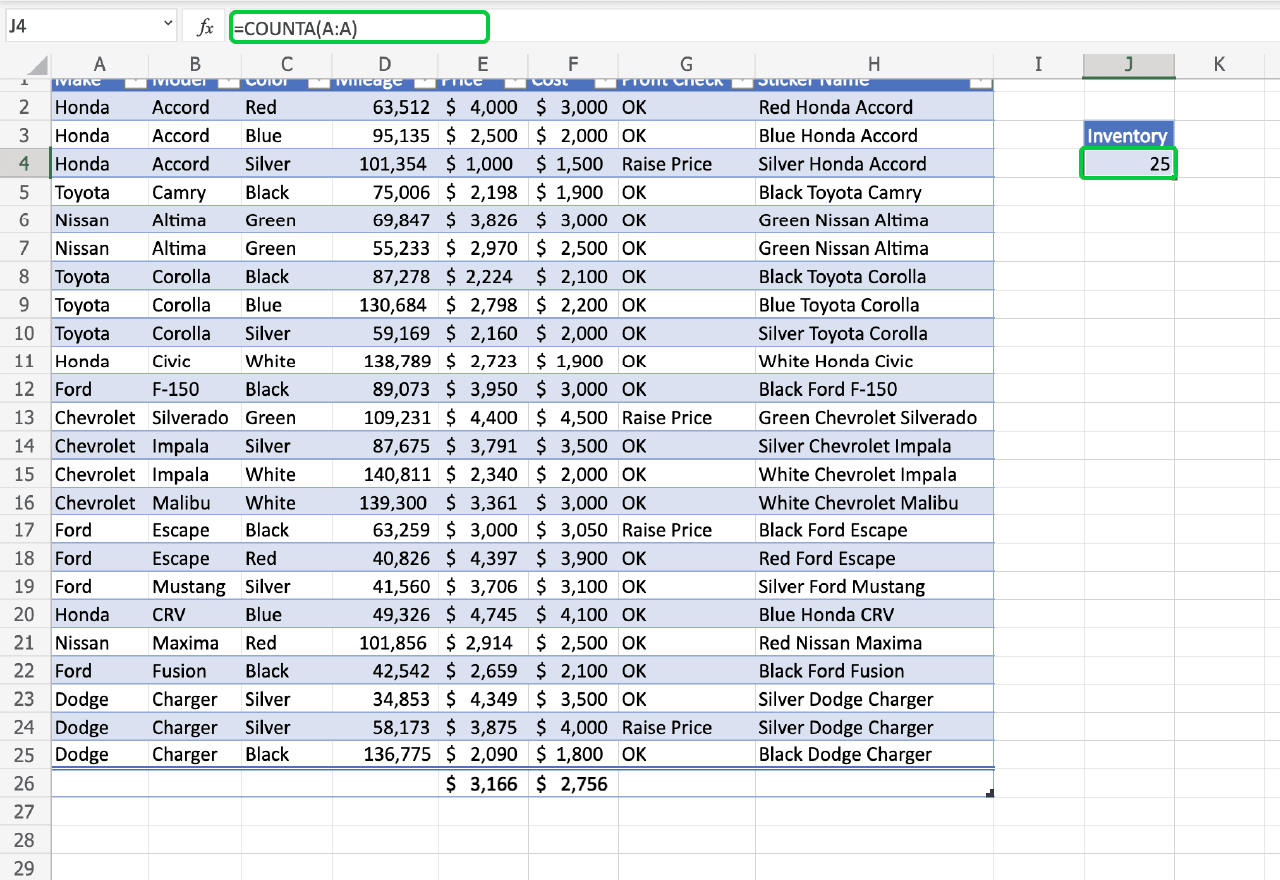Select the 'CRV' model cell
Screen dimensions: 1280x880
tap(195, 614)
